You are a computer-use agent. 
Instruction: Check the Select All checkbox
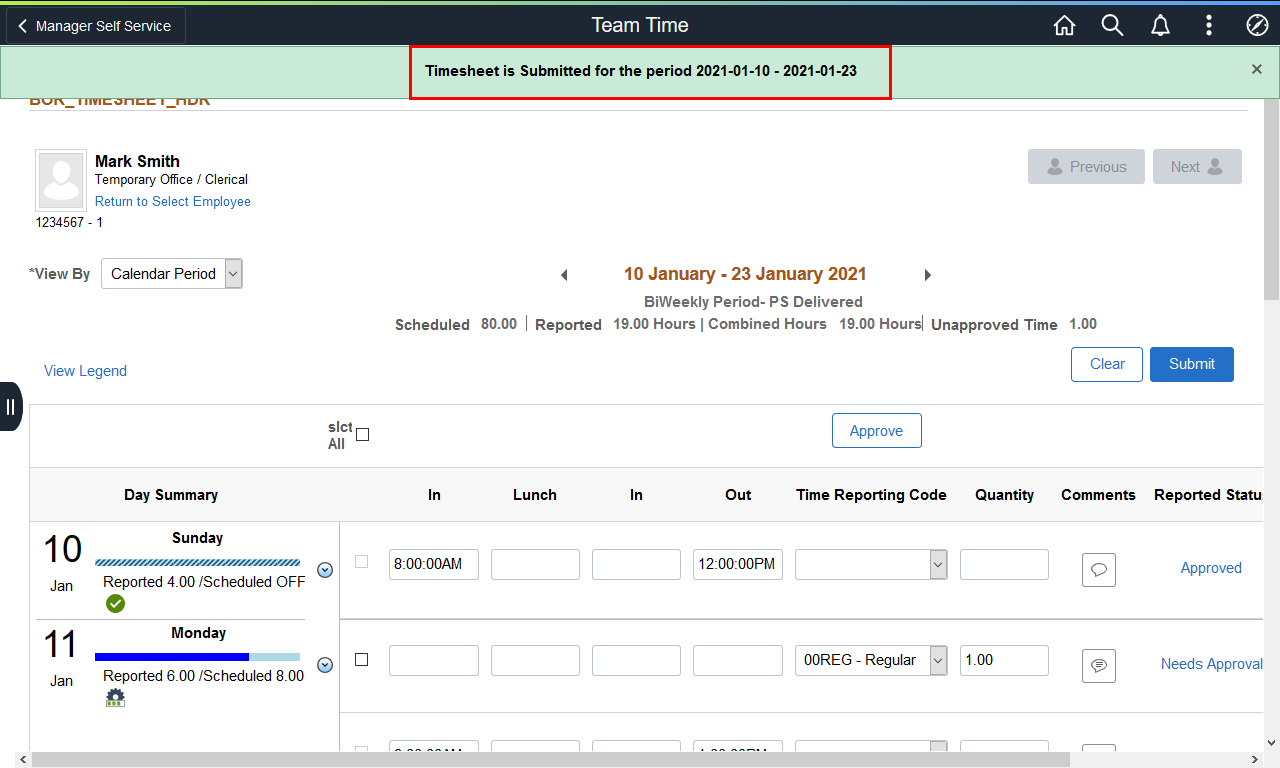pos(363,434)
